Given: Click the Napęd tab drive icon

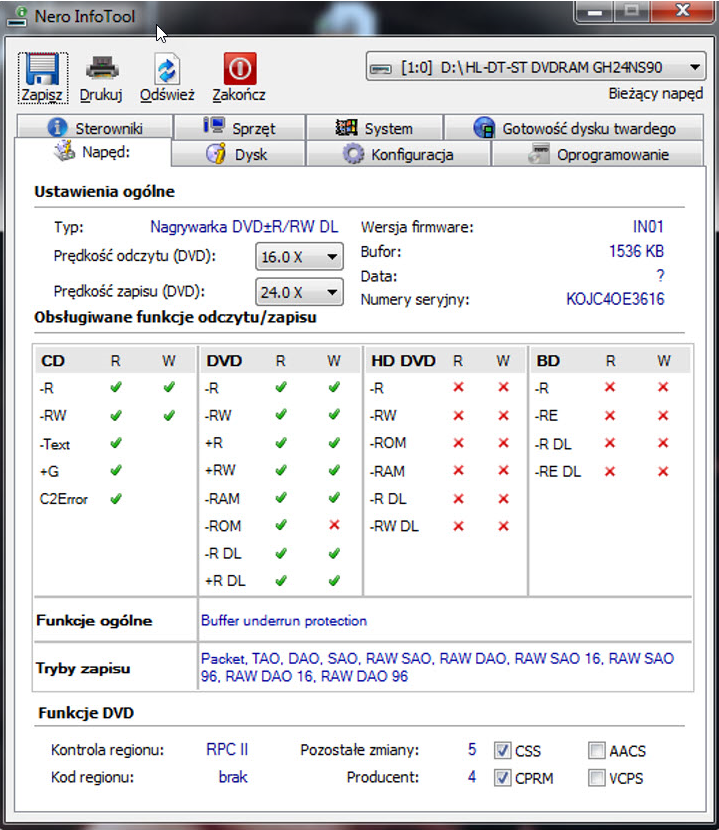Looking at the screenshot, I should click(x=65, y=151).
